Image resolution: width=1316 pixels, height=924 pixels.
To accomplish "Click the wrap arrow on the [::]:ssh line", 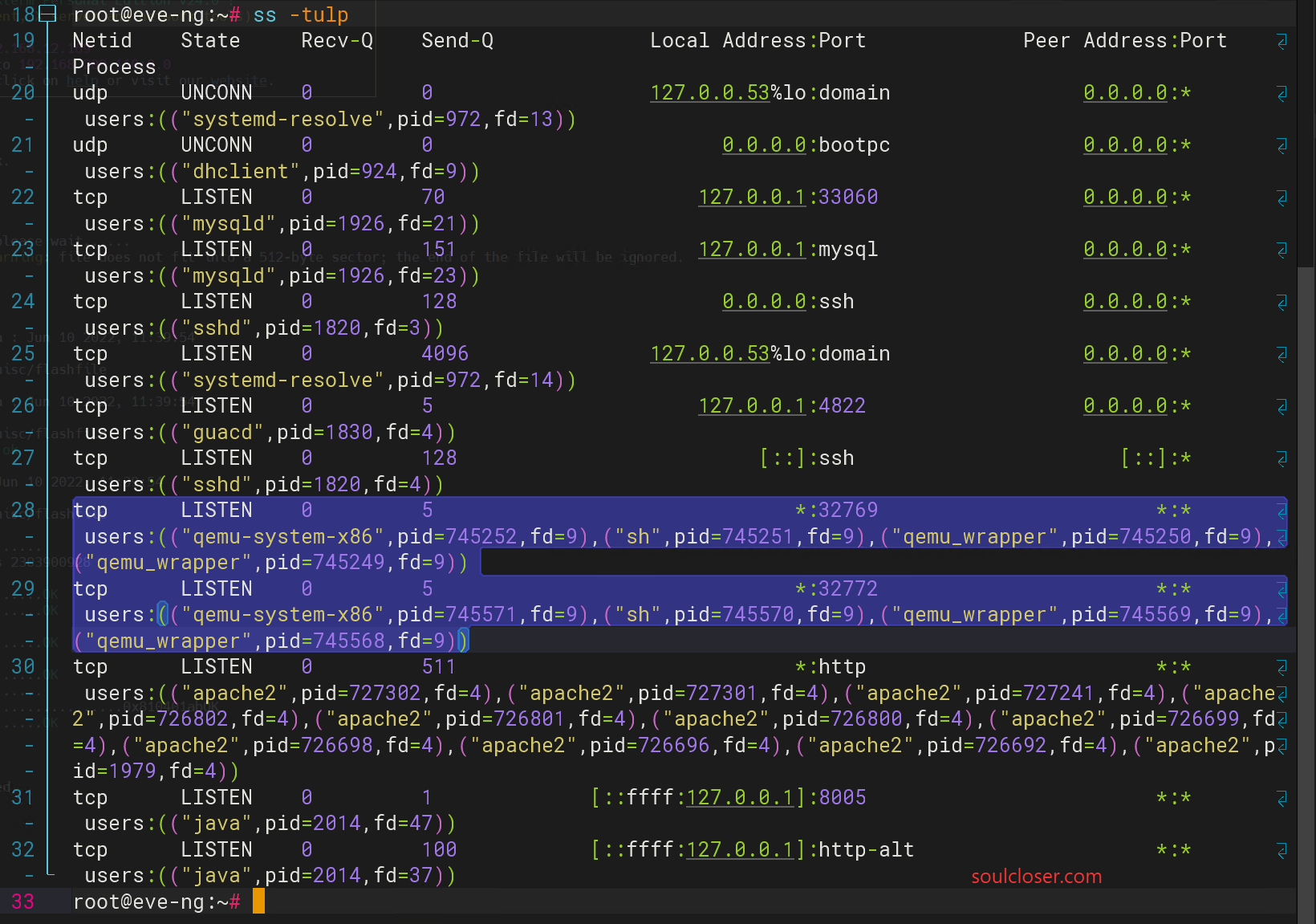I will [1281, 458].
